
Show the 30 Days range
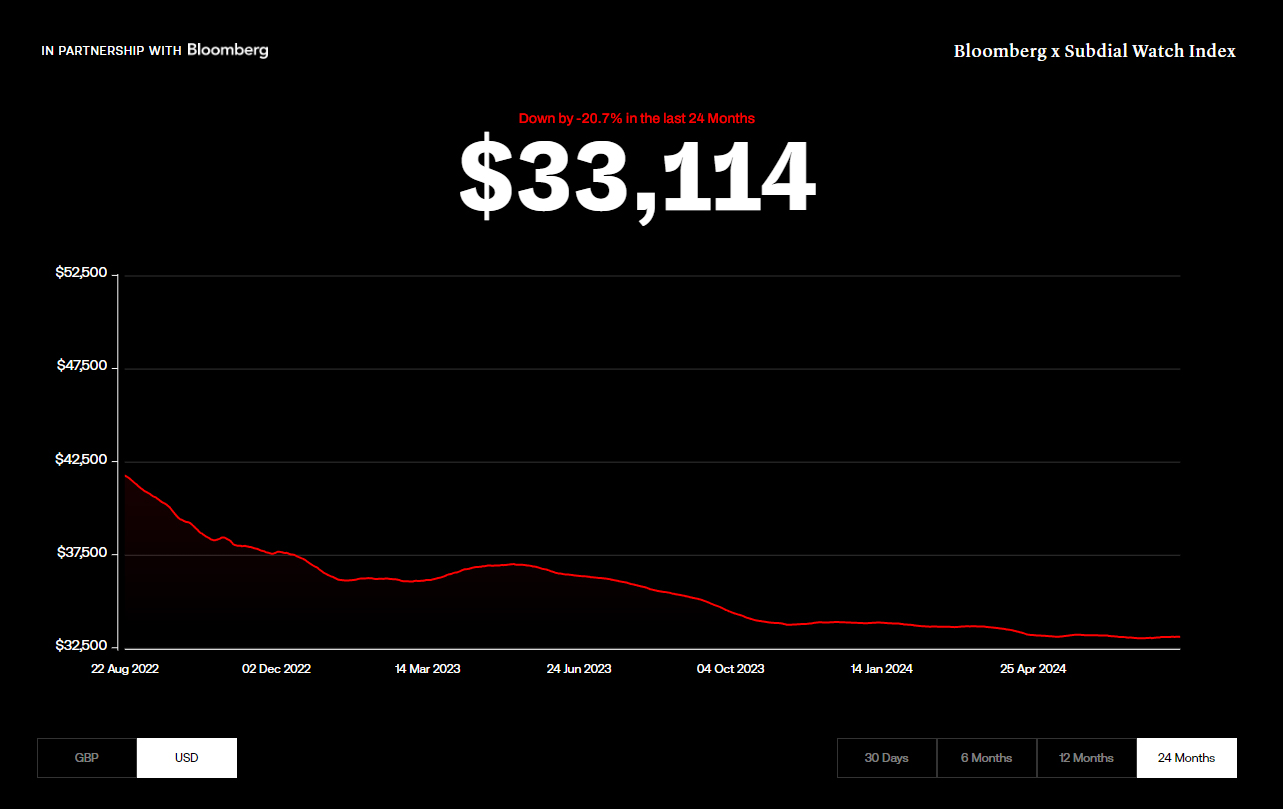pyautogui.click(x=887, y=758)
